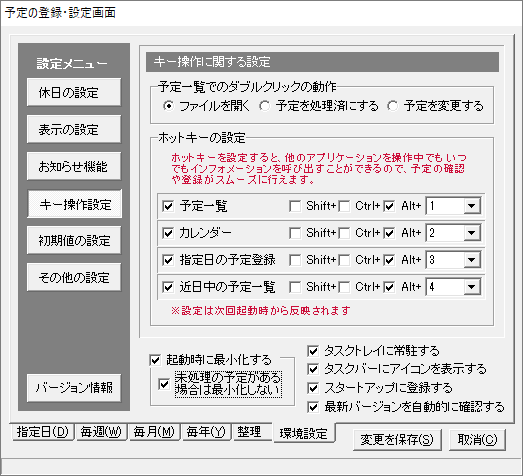This screenshot has width=523, height=476.
Task: Open the key dropdown showing 3
Action: (472, 260)
